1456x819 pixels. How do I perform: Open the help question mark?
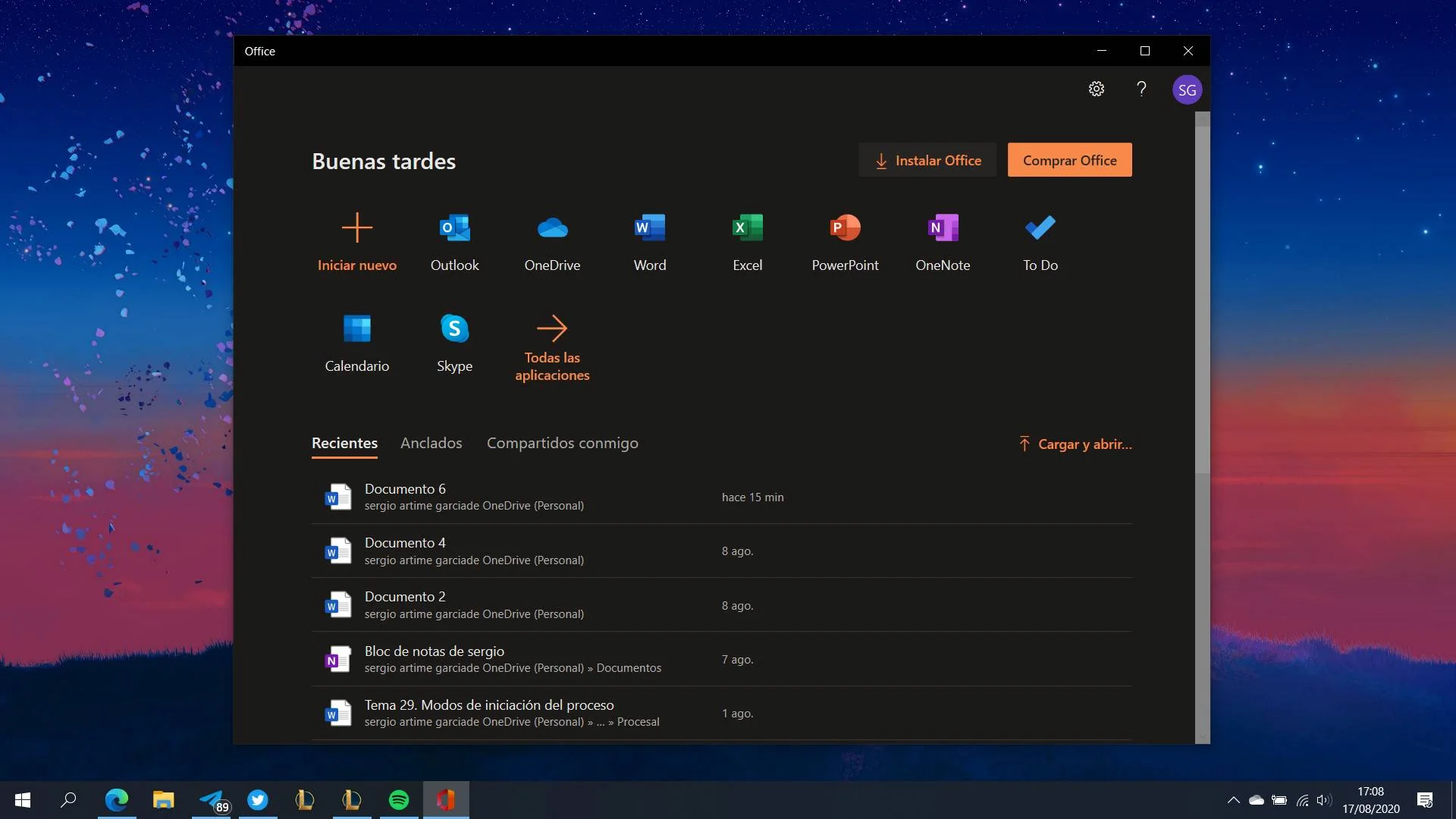[x=1141, y=89]
